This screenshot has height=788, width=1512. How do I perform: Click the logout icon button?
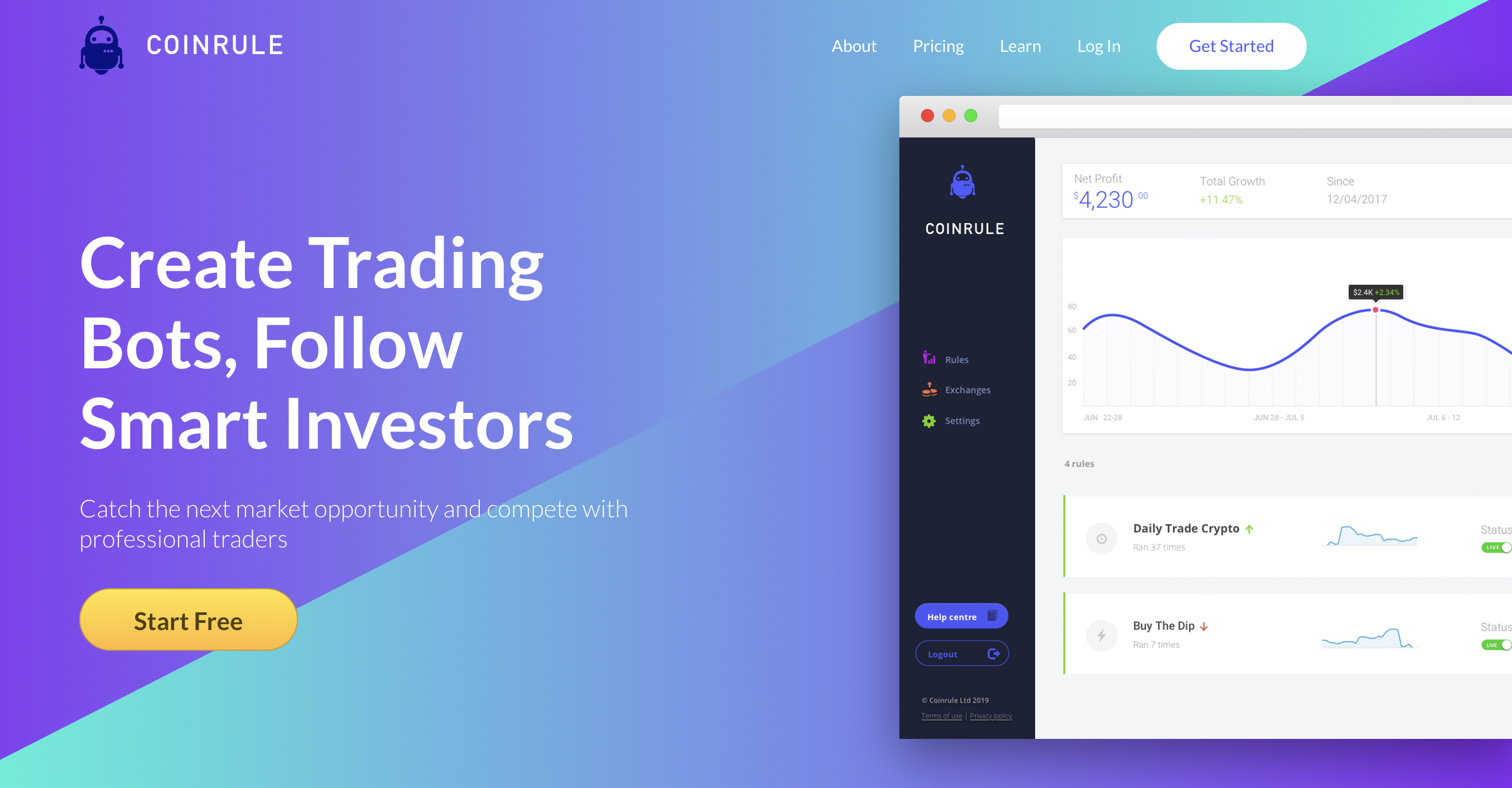tap(993, 653)
